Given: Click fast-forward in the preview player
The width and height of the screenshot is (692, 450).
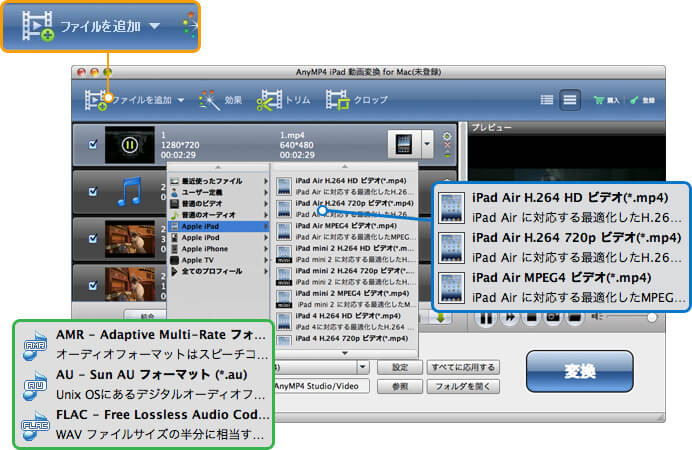Looking at the screenshot, I should coord(510,318).
